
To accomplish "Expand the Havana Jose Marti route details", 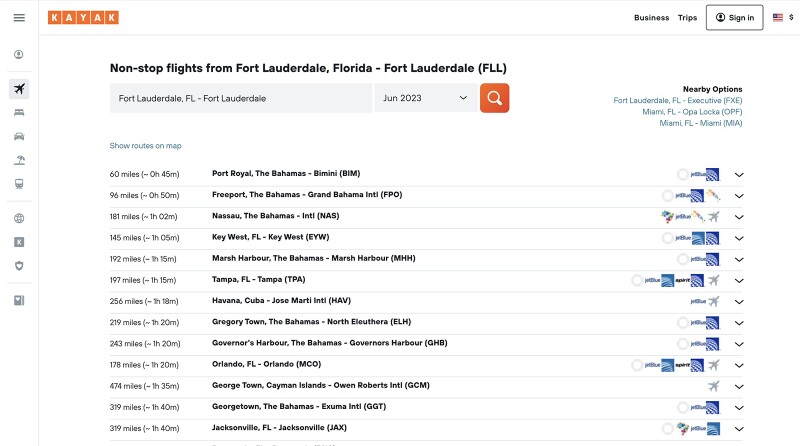I will tap(739, 301).
